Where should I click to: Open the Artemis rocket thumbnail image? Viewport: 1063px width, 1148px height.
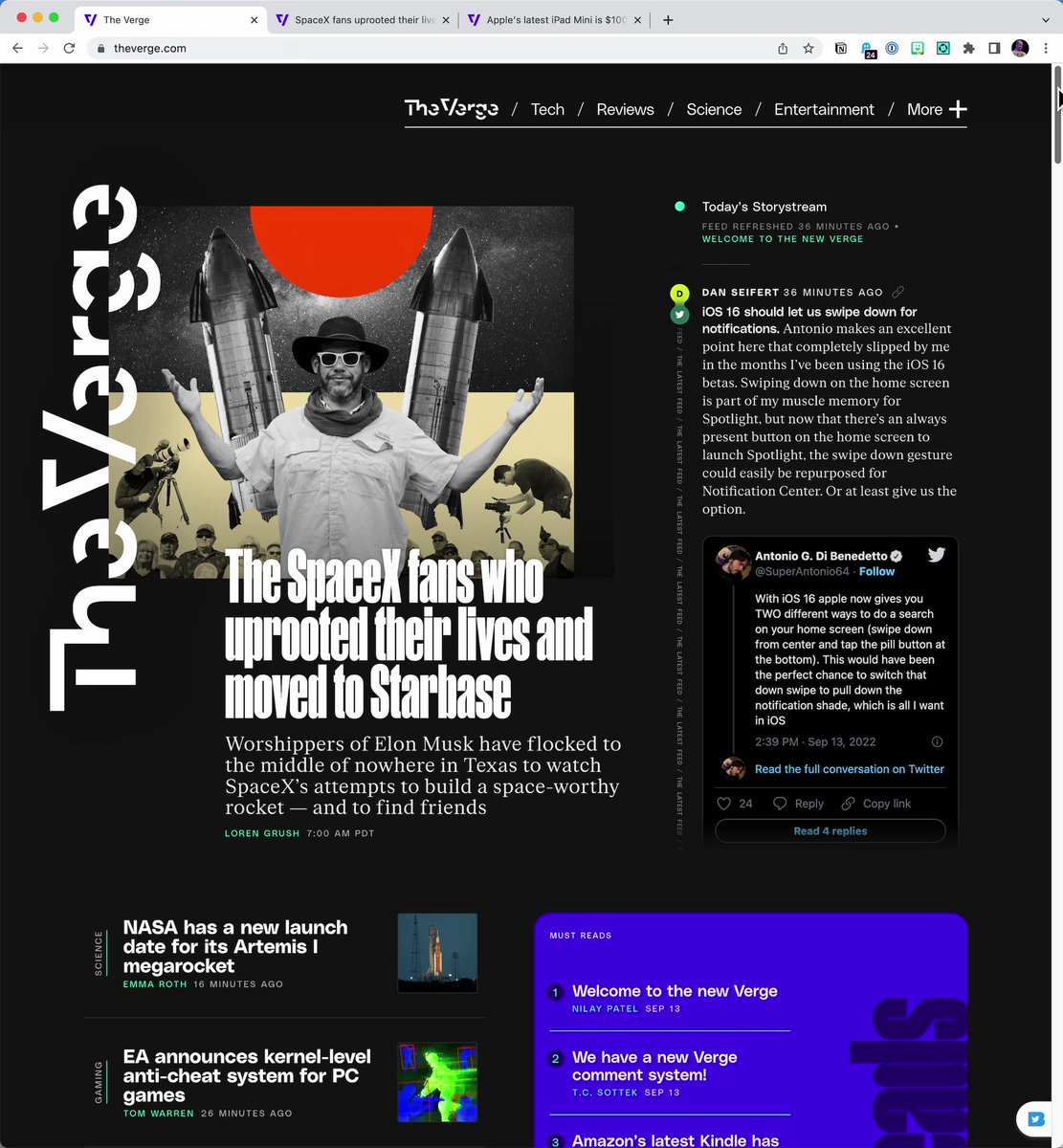437,953
